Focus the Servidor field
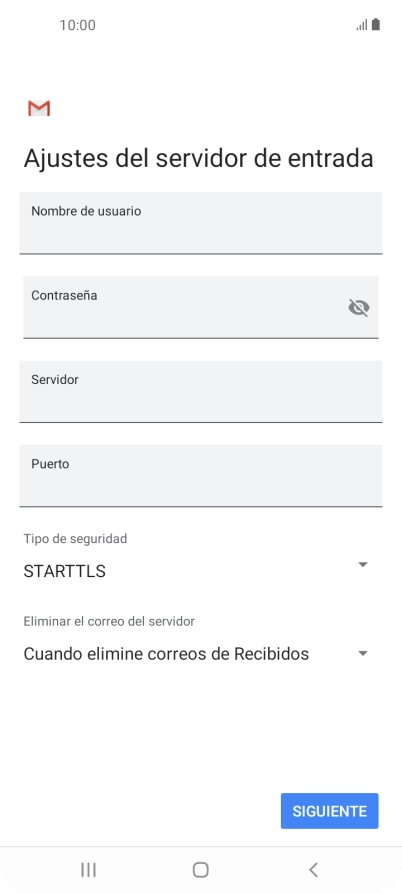The height and width of the screenshot is (893, 402). point(201,391)
